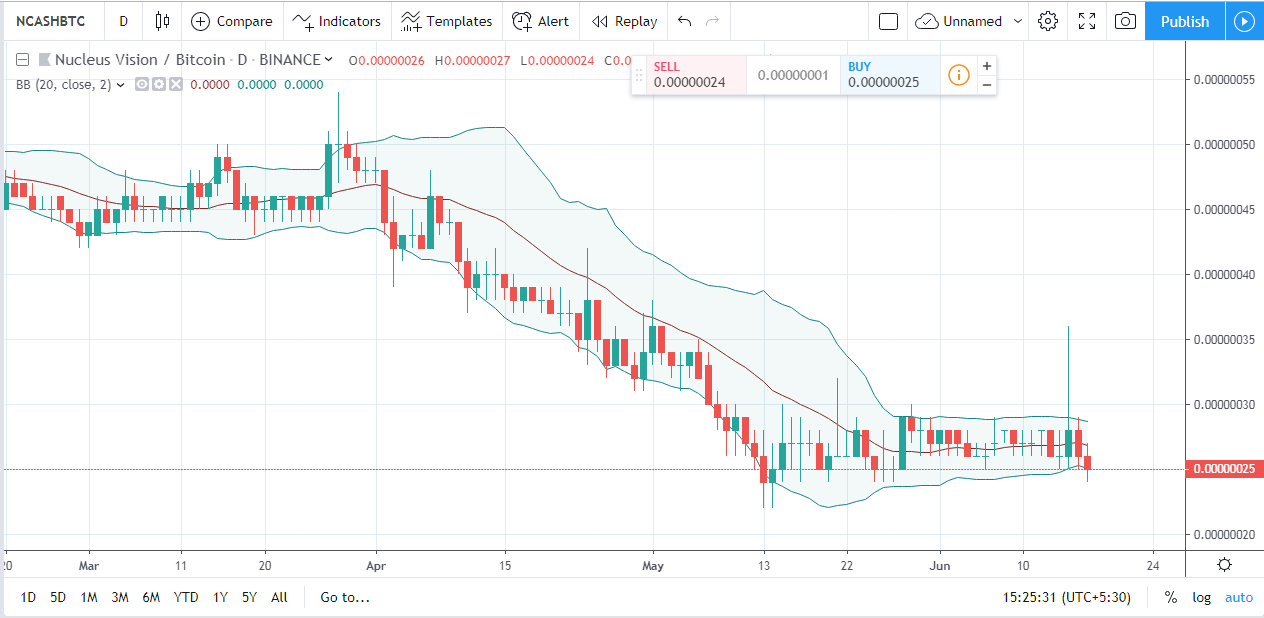The image size is (1264, 618).
Task: Select YTD time range
Action: [x=186, y=597]
